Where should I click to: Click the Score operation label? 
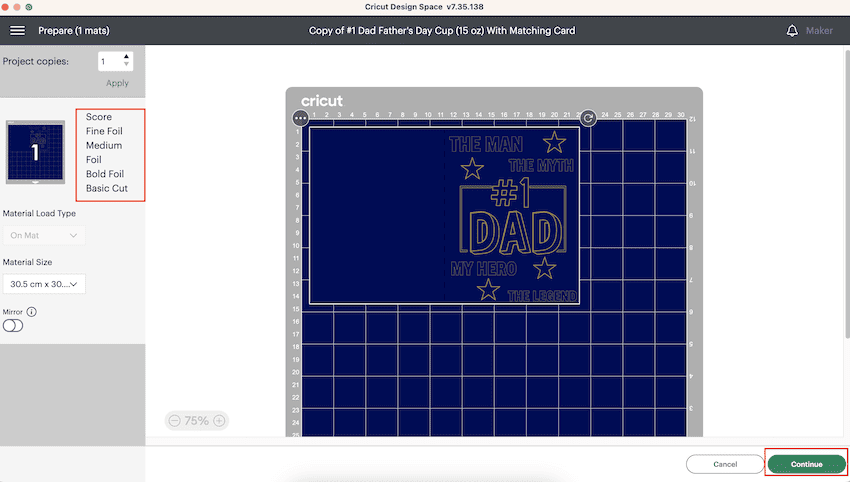(99, 117)
